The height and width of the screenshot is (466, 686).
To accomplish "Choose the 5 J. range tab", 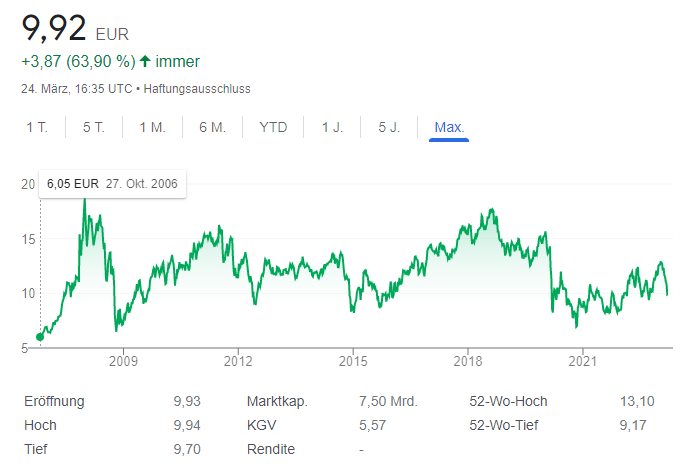I will [x=389, y=127].
